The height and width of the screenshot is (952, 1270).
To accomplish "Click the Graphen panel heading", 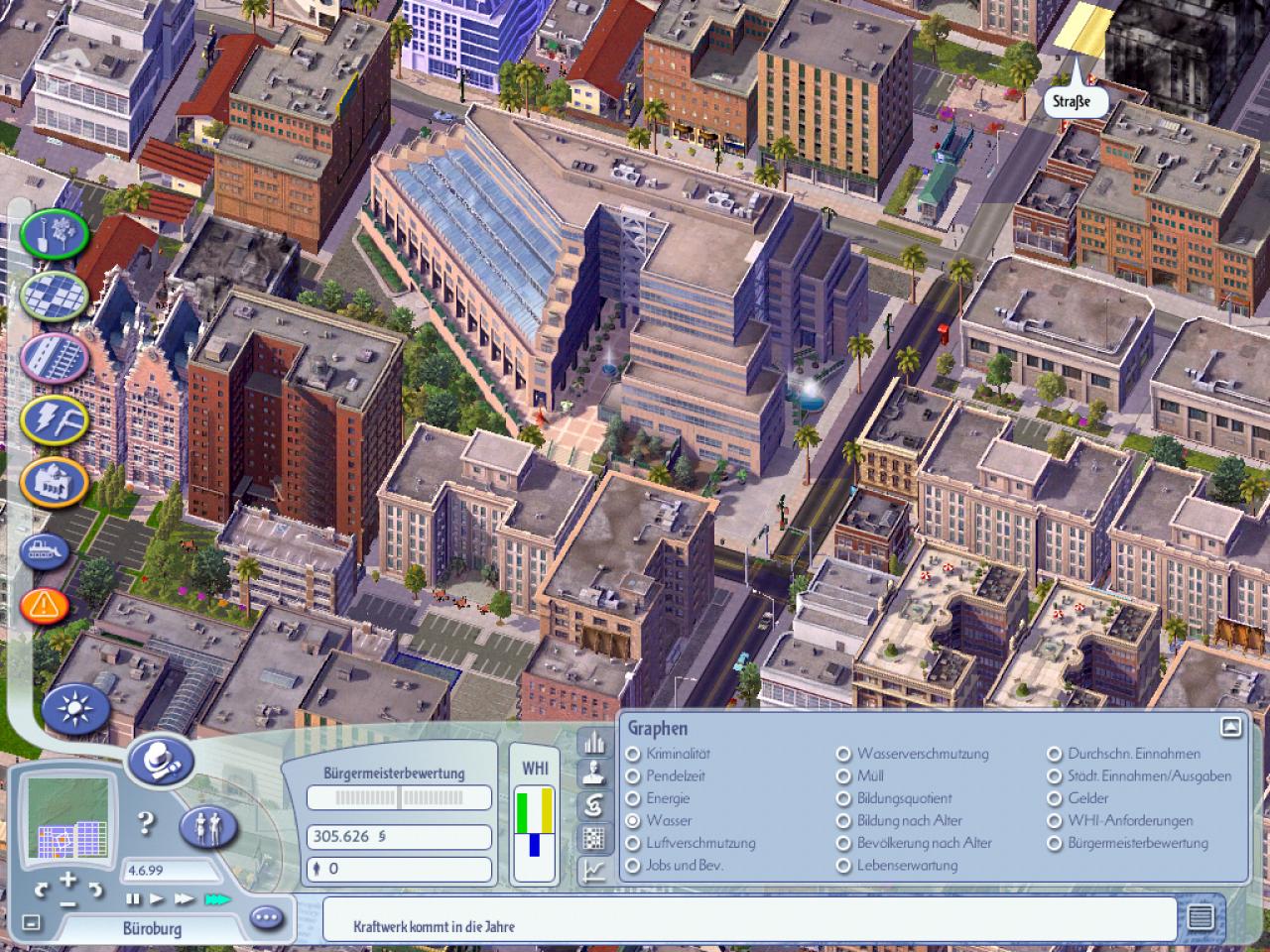I will [657, 729].
